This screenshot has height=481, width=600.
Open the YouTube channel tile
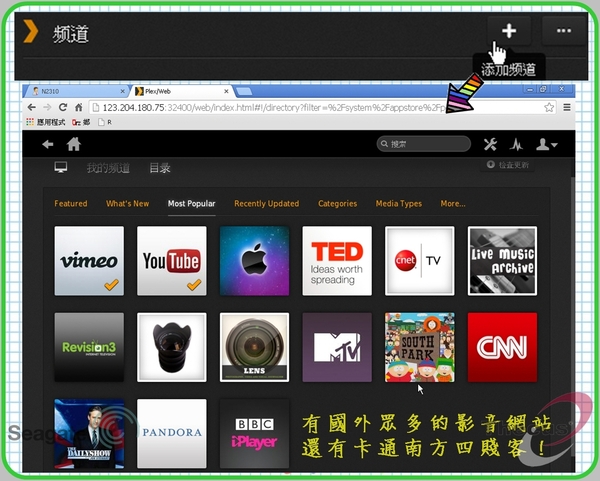(172, 261)
